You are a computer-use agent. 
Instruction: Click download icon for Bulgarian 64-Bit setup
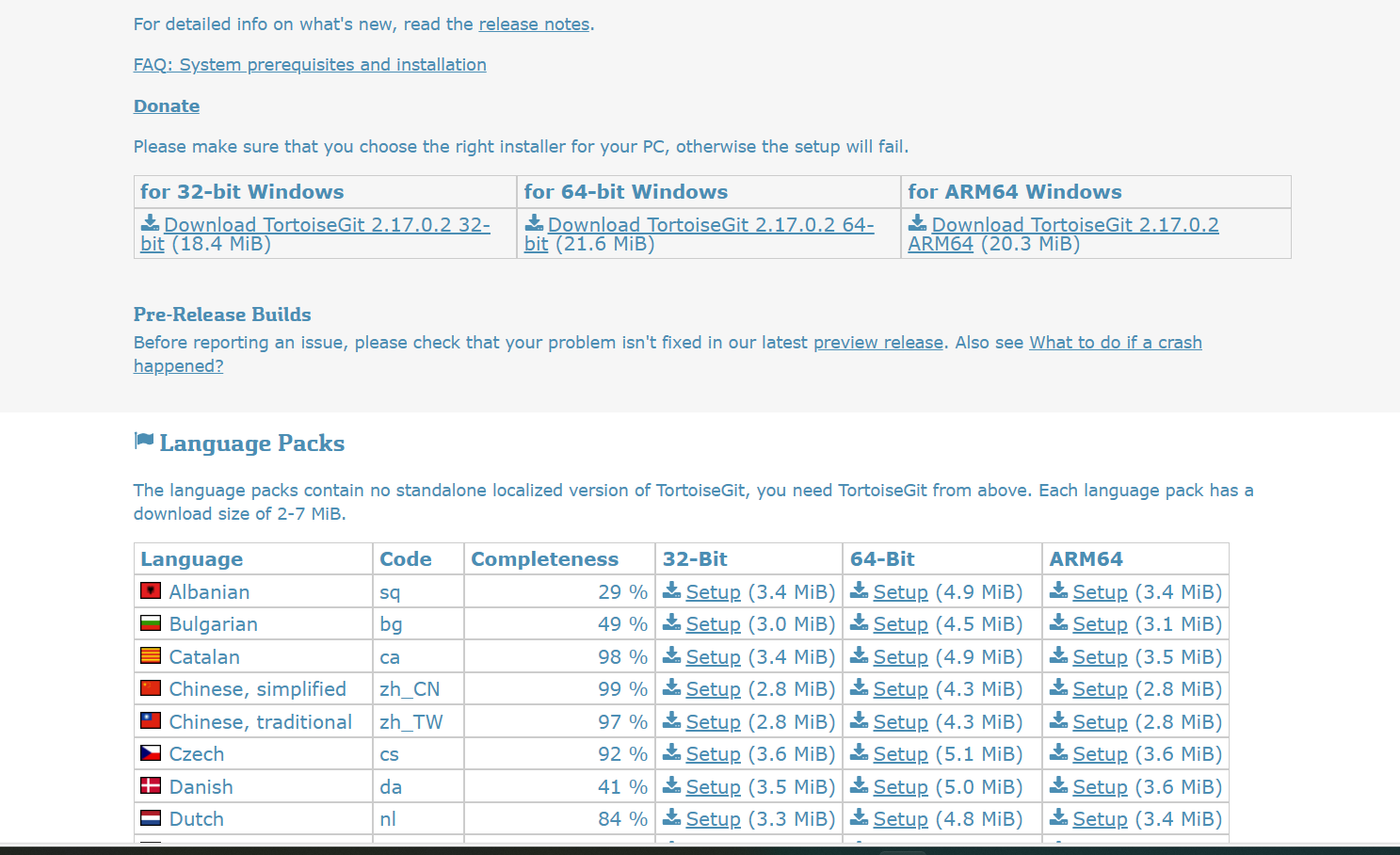(x=860, y=622)
